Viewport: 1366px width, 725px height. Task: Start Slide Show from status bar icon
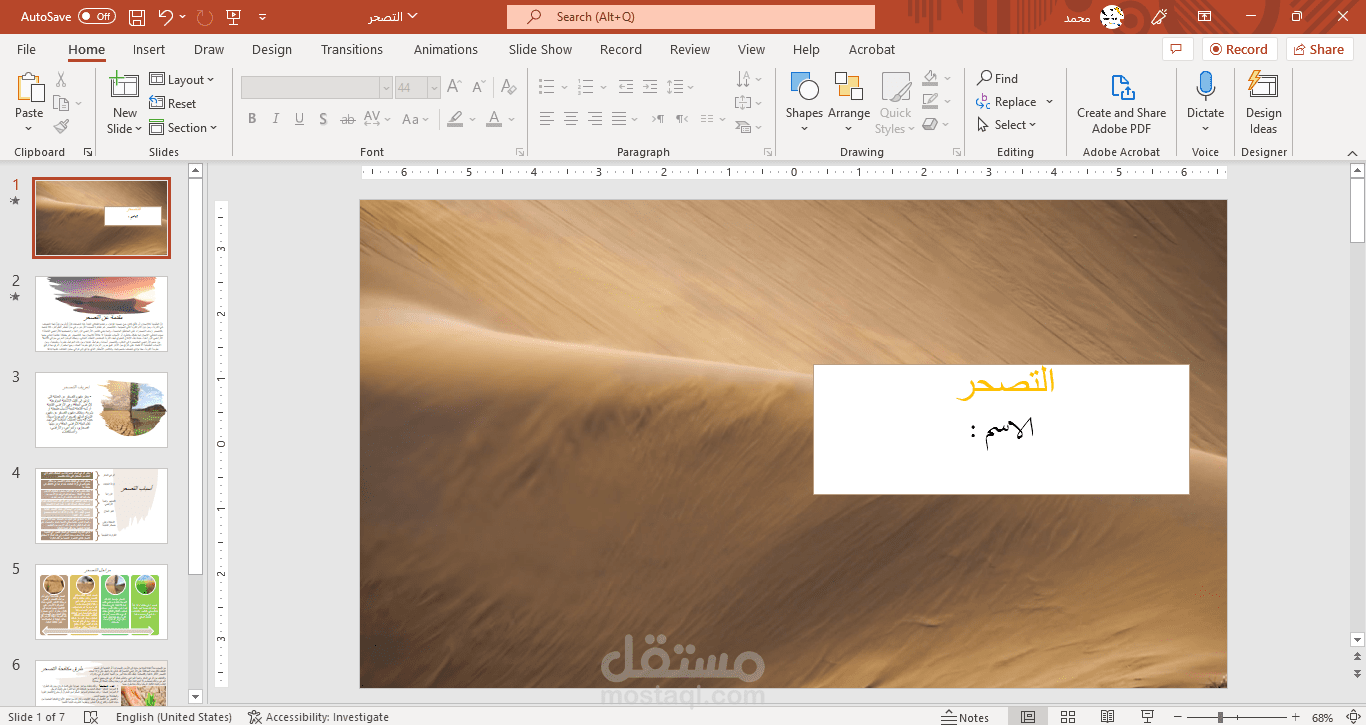[1147, 717]
